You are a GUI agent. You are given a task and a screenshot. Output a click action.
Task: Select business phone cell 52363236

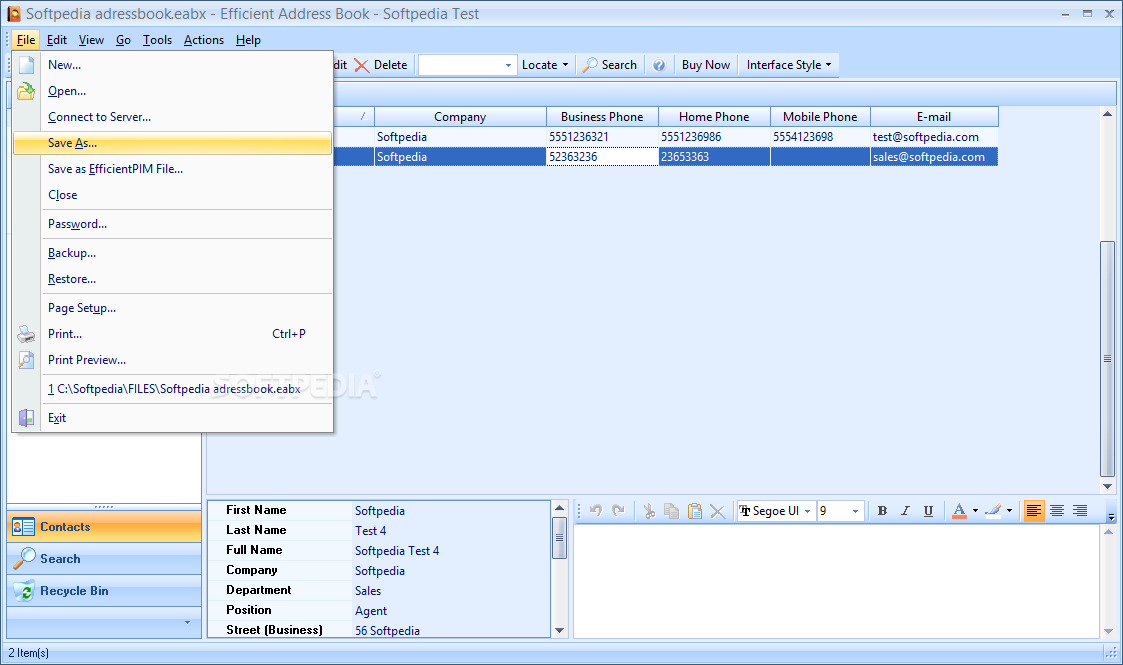click(602, 157)
